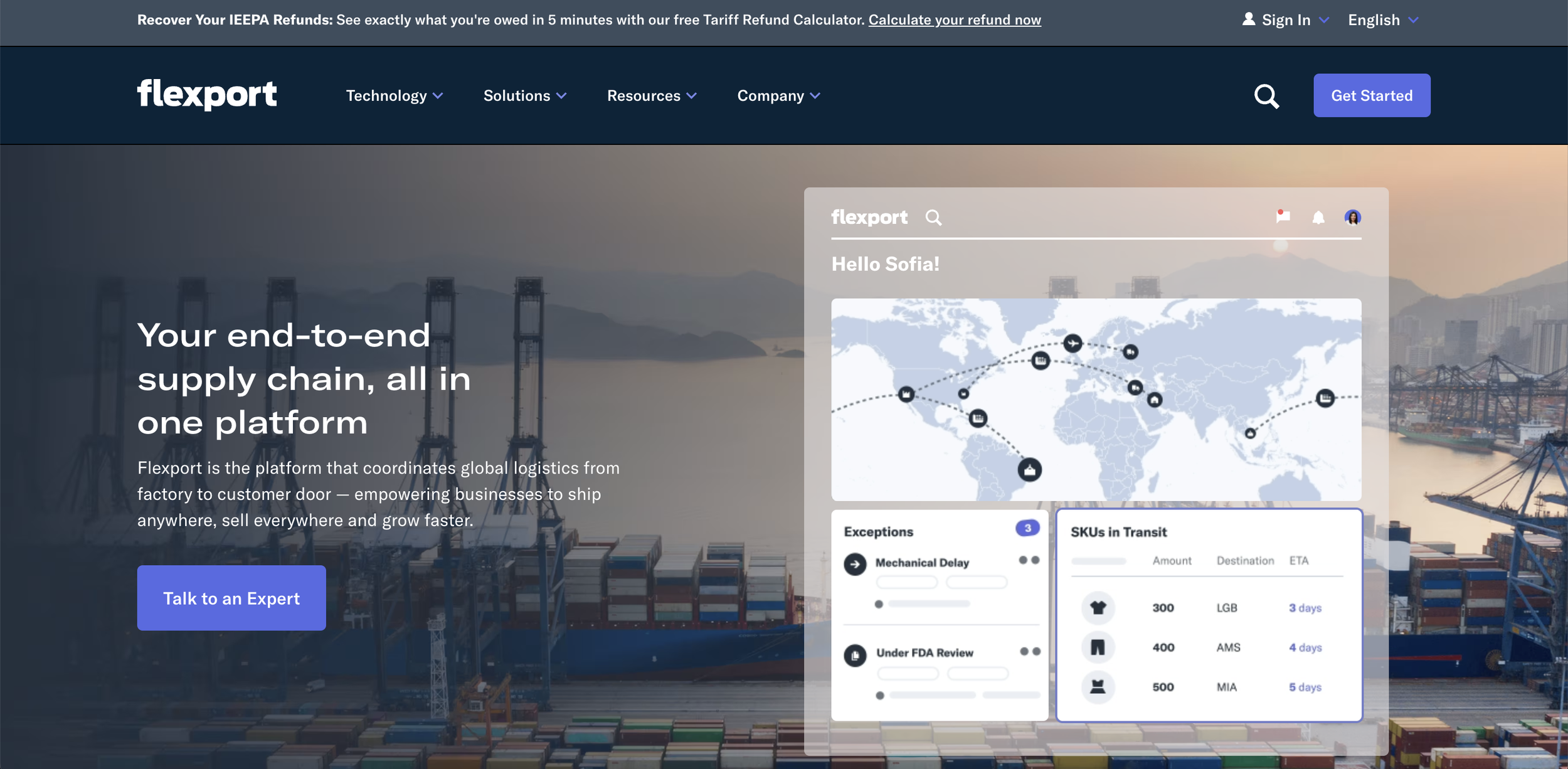Select the airplane marker on the world map
Viewport: 1568px width, 769px height.
click(1073, 343)
